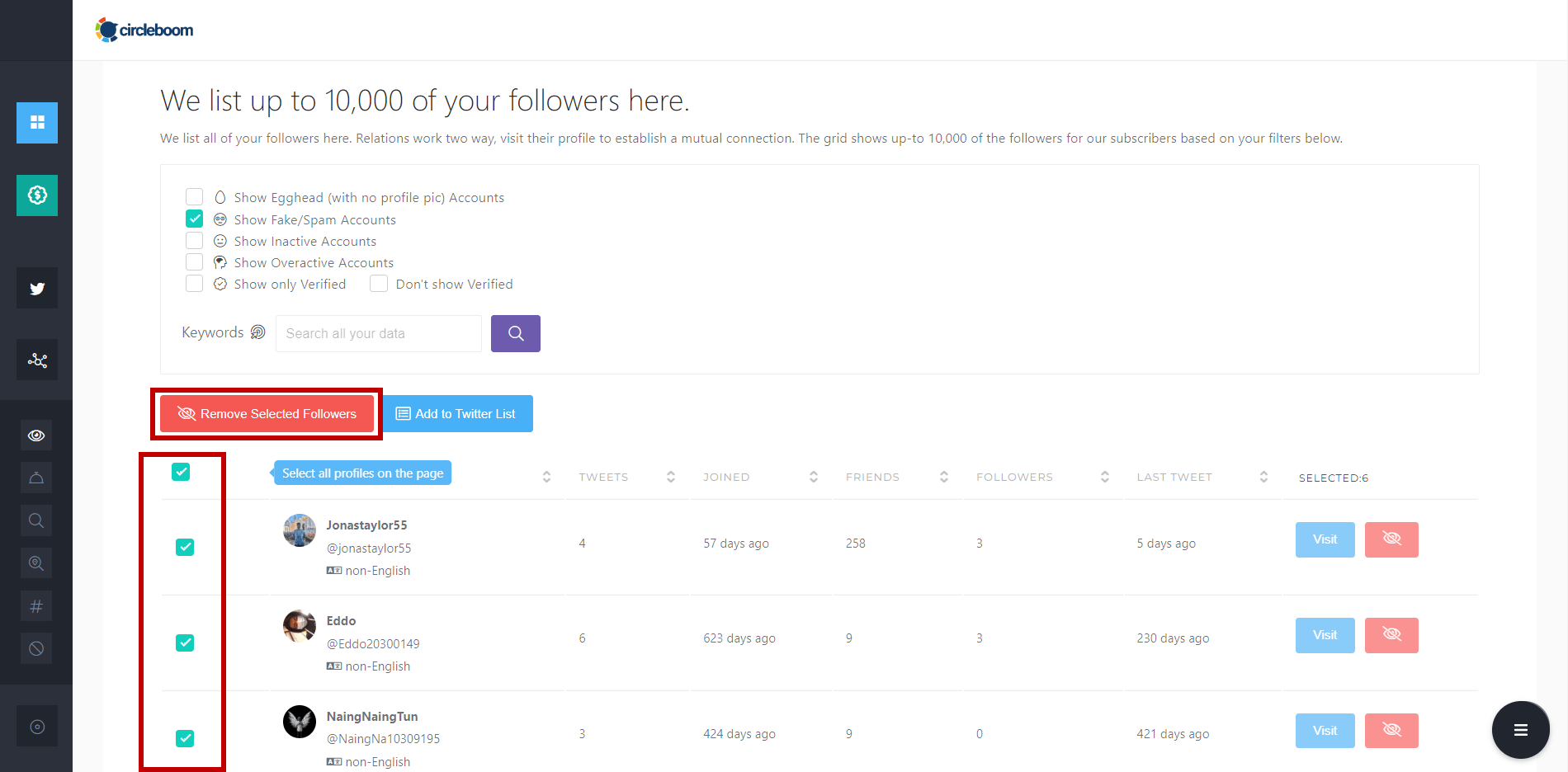This screenshot has width=1568, height=772.
Task: Click the Remove Selected Followers button
Action: pyautogui.click(x=266, y=413)
